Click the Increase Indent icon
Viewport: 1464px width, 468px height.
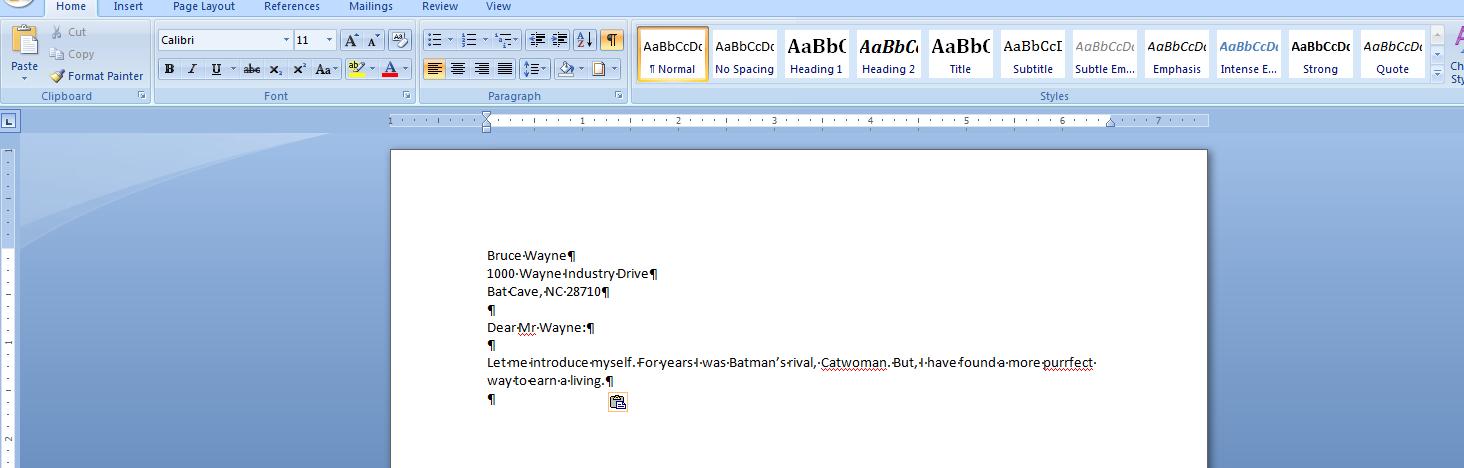click(561, 40)
